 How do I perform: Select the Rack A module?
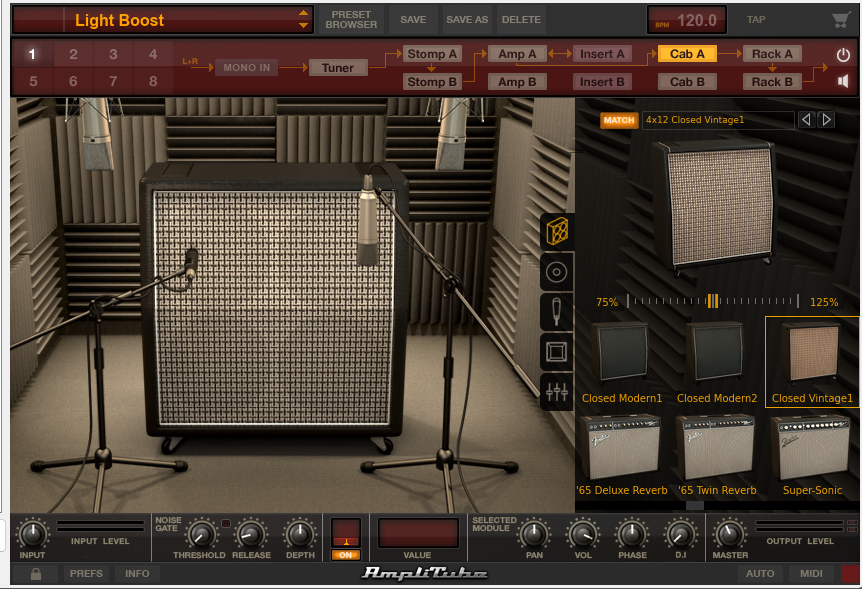click(x=772, y=54)
